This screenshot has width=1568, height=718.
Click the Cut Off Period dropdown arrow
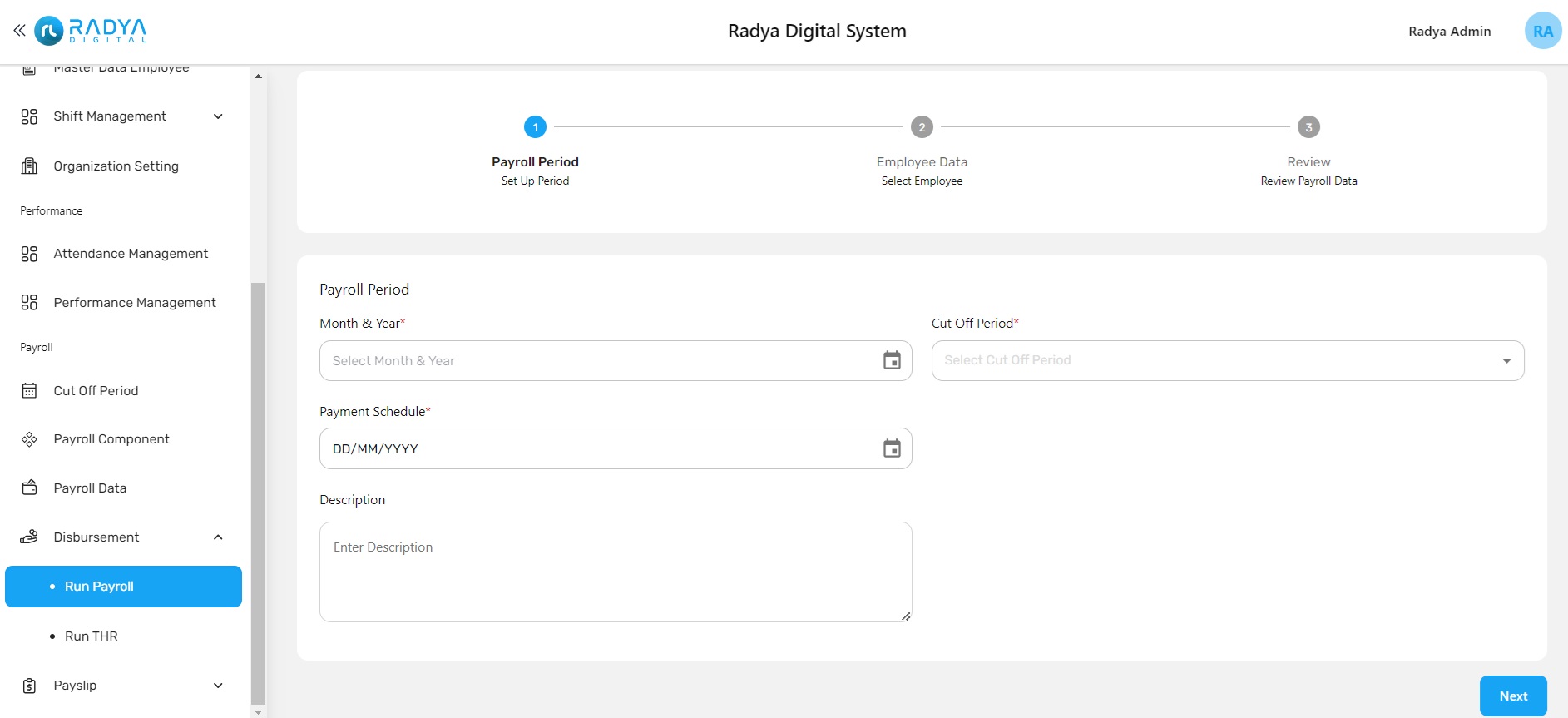coord(1506,361)
